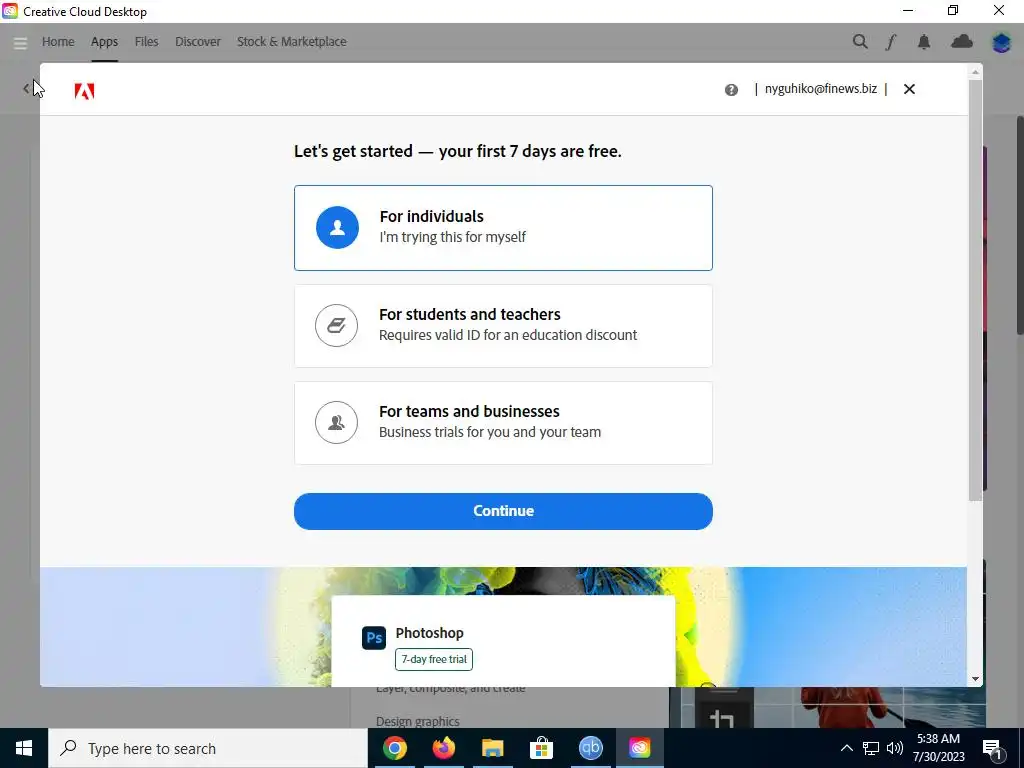Open Microsoft Store from taskbar
1024x768 pixels.
541,748
